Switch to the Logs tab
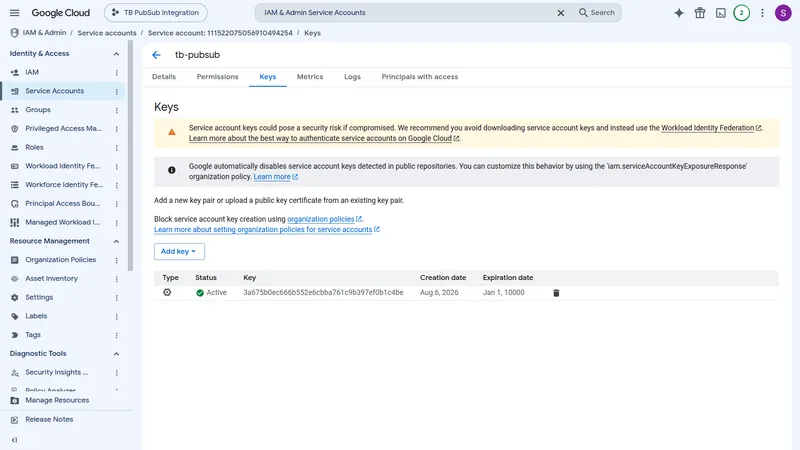The height and width of the screenshot is (450, 800). click(x=352, y=77)
